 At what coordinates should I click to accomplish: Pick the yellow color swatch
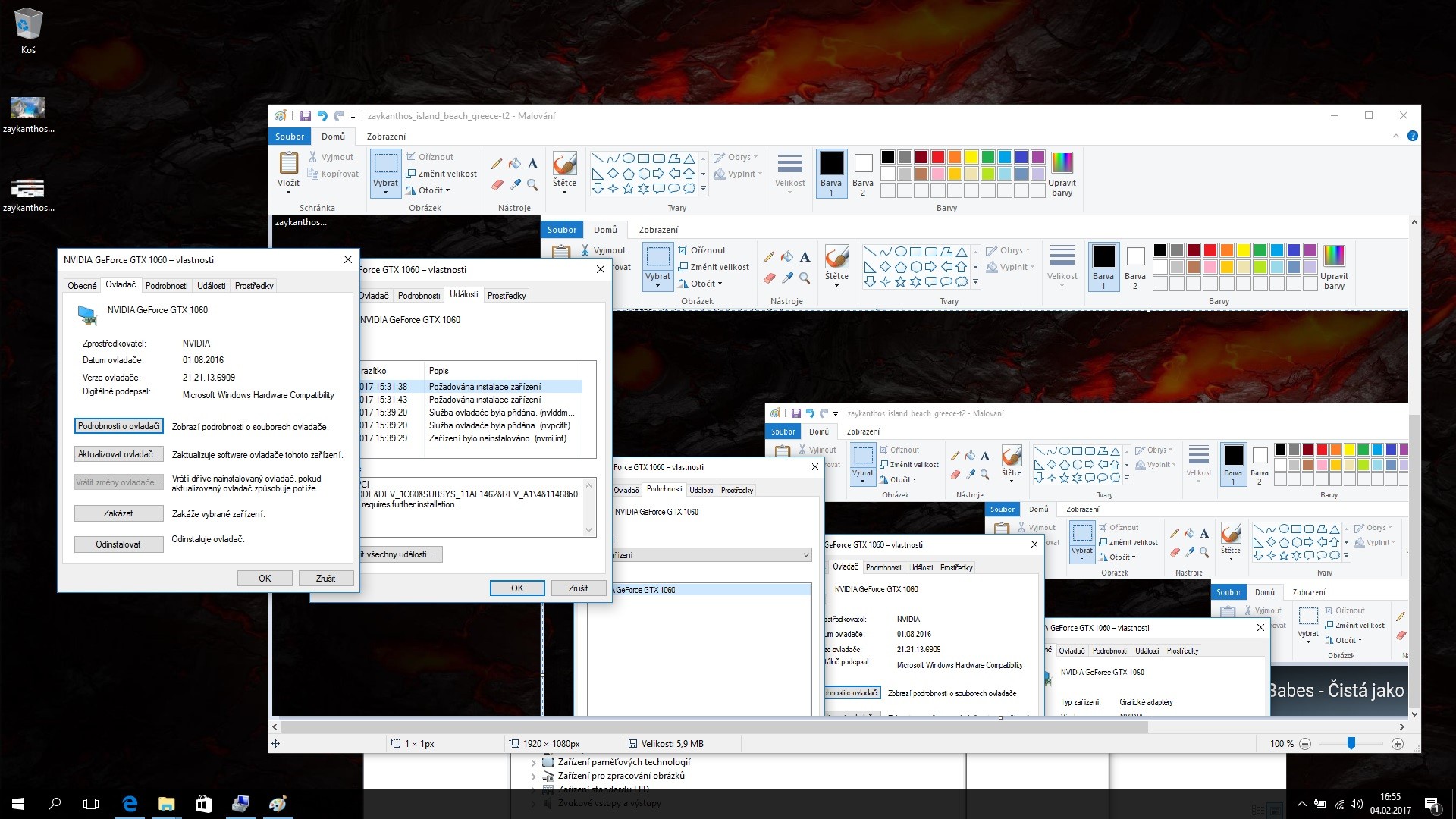tap(971, 157)
